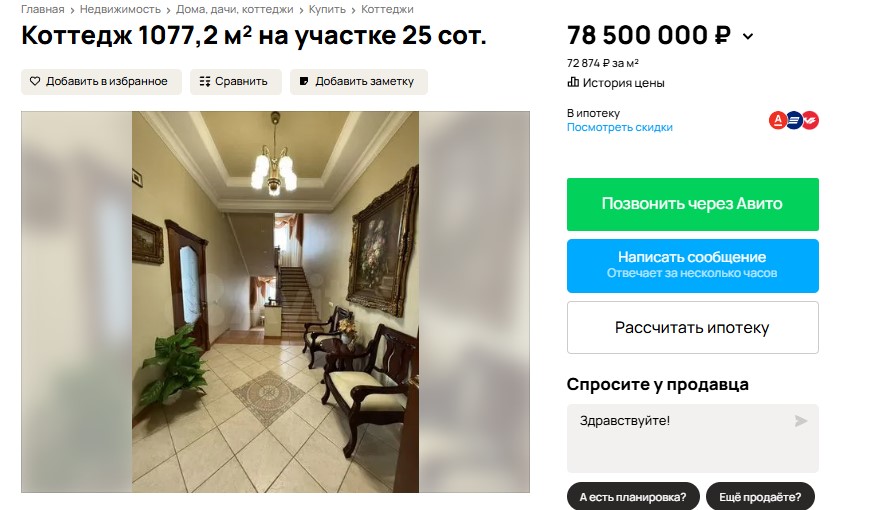Expand the price dropdown chevron
869x510 pixels.
point(748,37)
